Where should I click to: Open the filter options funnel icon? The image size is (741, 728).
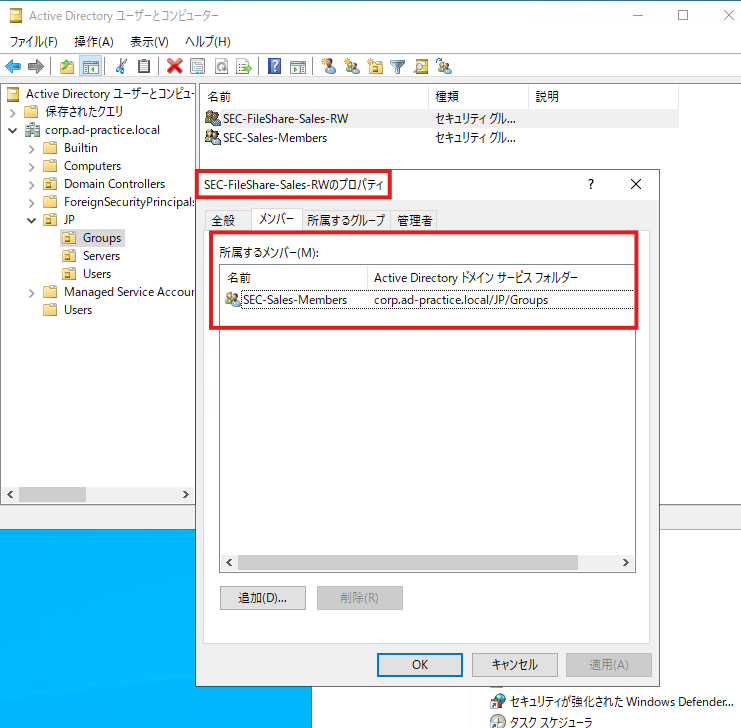(x=398, y=67)
